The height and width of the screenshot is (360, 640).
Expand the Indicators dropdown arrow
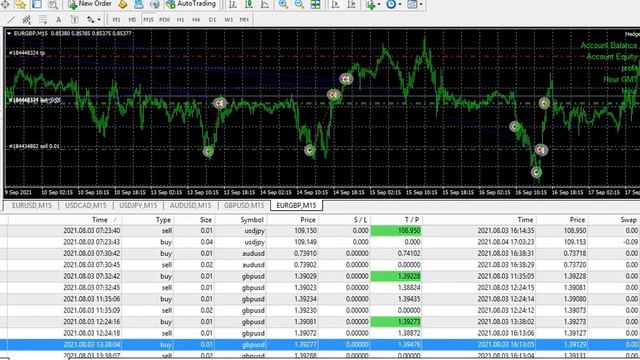(379, 4)
